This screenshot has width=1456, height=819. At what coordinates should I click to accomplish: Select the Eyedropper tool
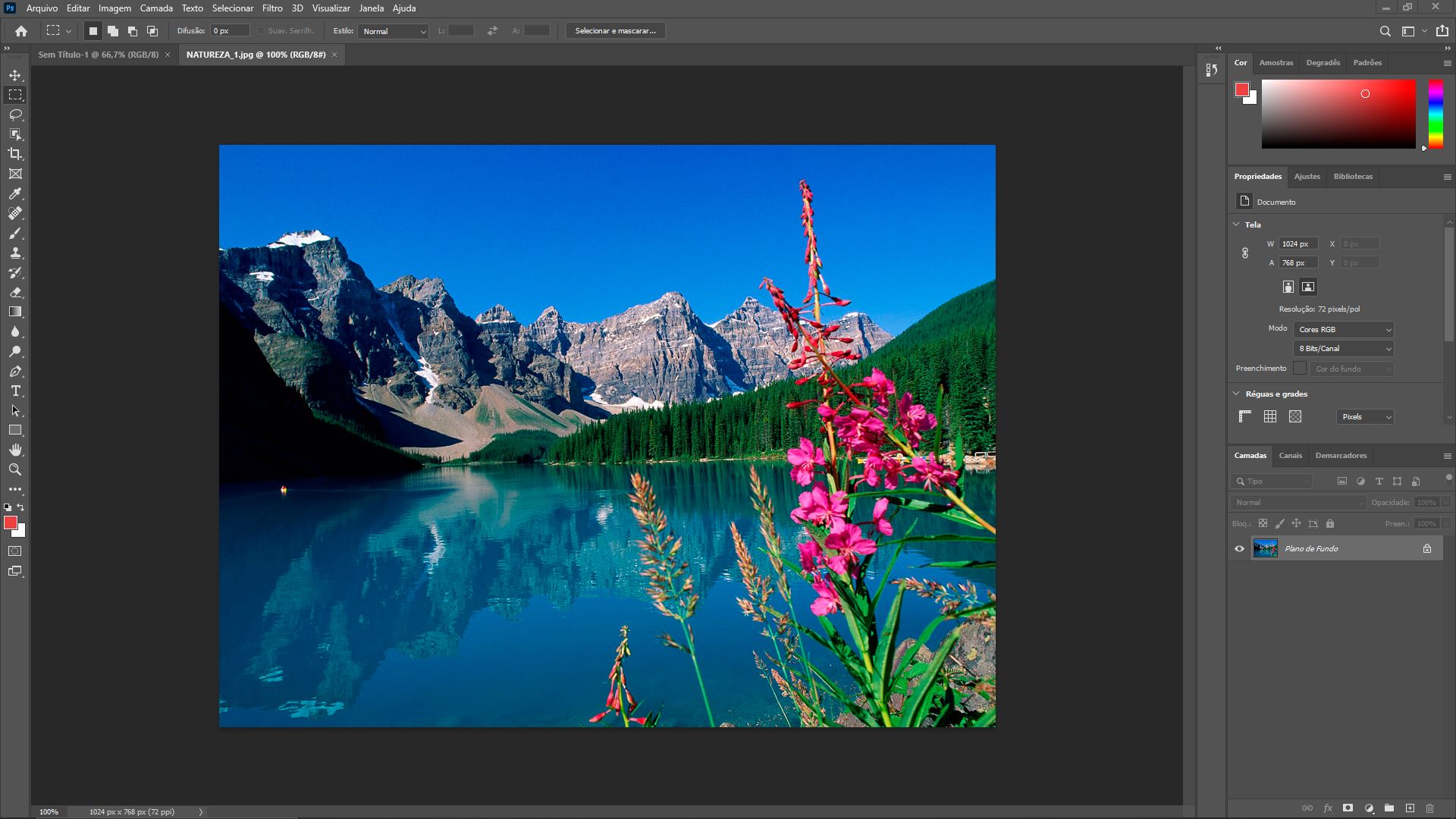pyautogui.click(x=14, y=193)
